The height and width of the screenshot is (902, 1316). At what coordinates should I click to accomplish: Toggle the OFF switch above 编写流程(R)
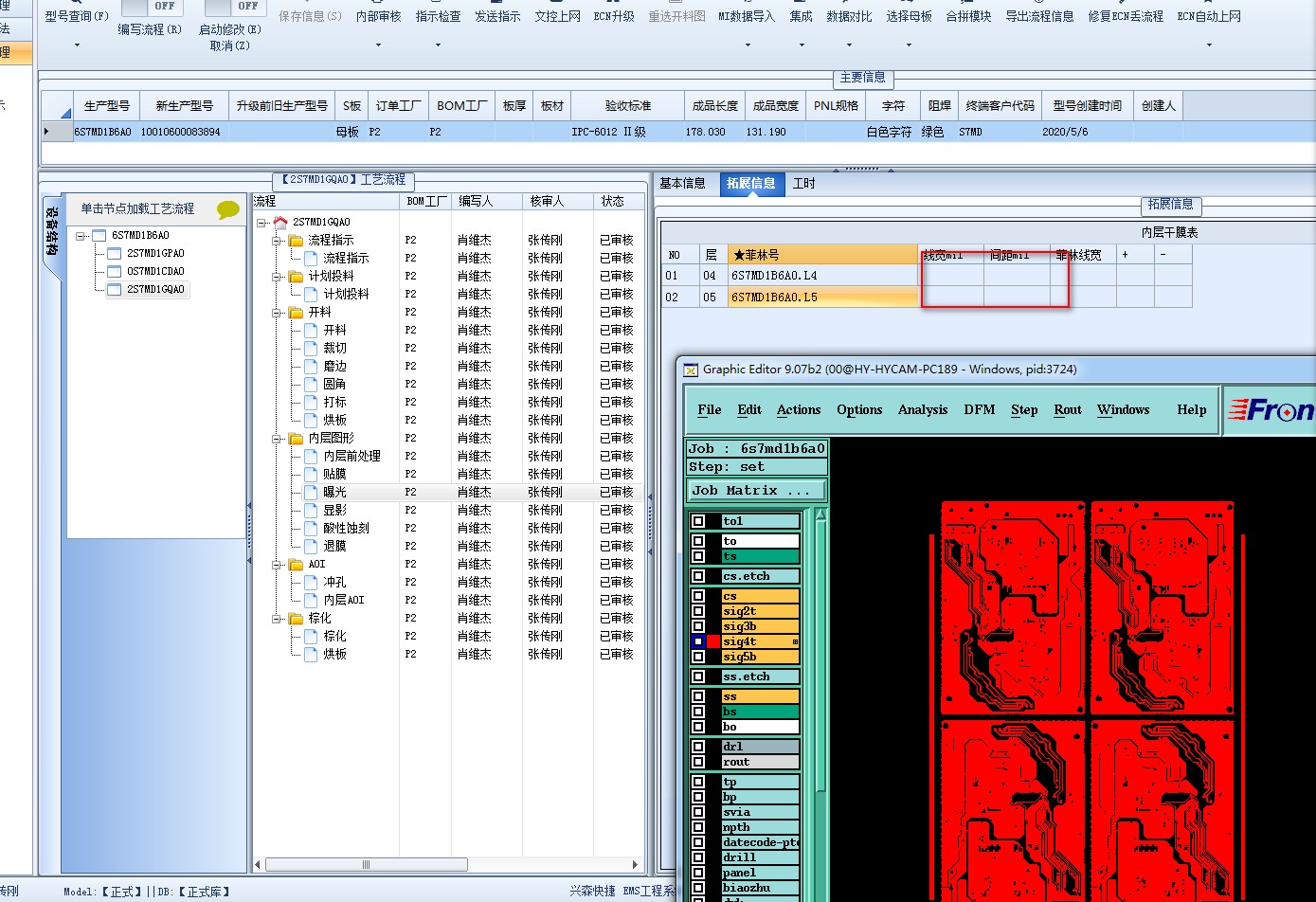coord(151,7)
